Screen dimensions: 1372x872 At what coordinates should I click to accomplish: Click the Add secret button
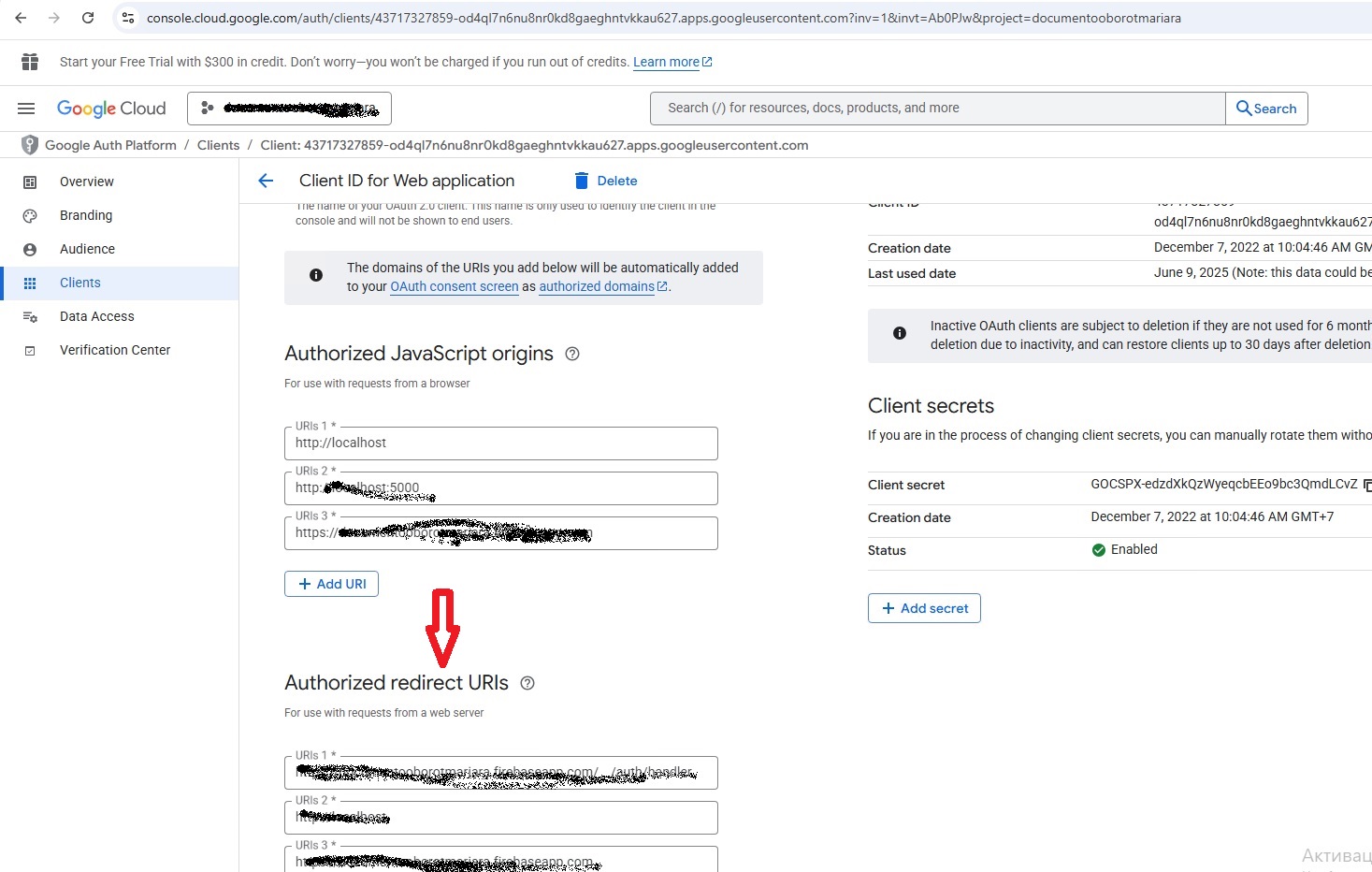coord(924,608)
